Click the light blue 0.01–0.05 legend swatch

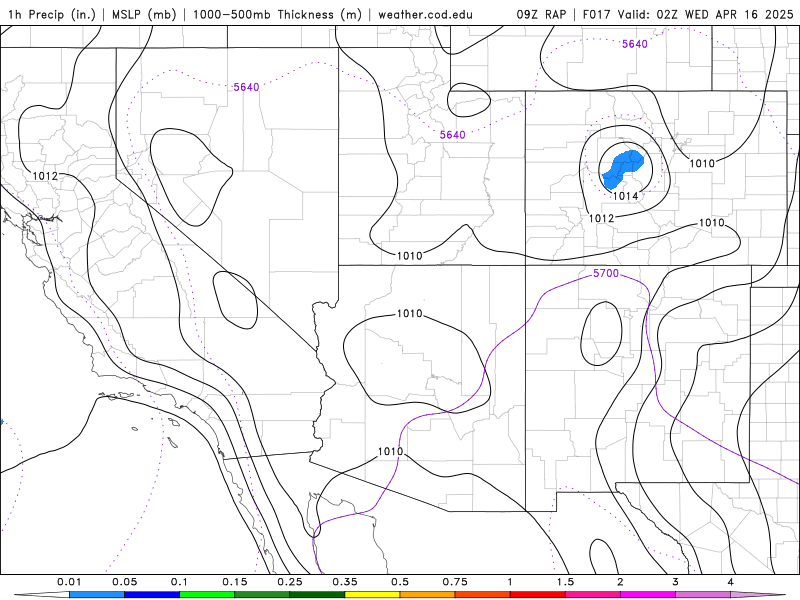click(x=97, y=595)
